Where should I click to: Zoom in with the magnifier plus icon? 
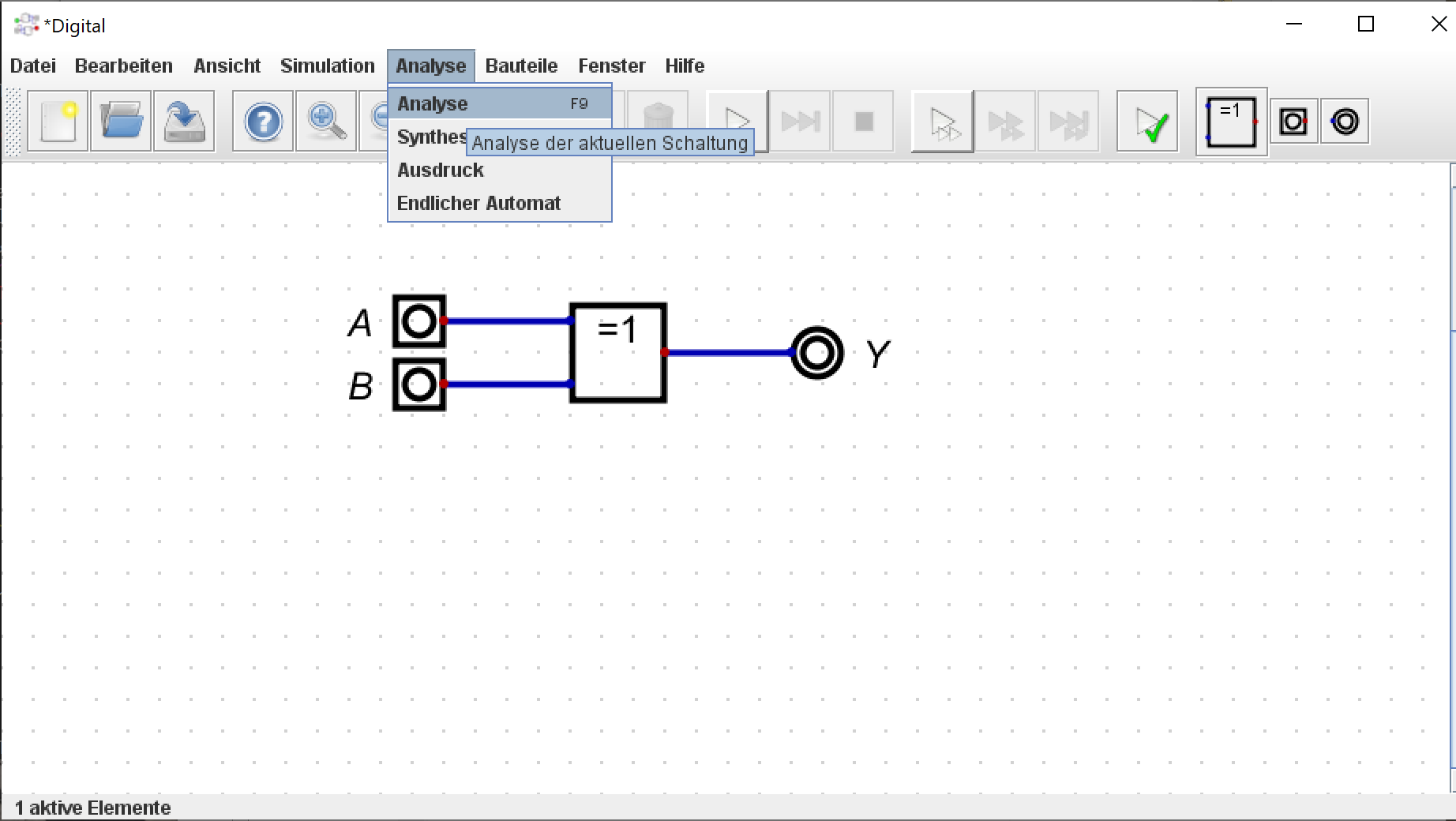coord(326,122)
